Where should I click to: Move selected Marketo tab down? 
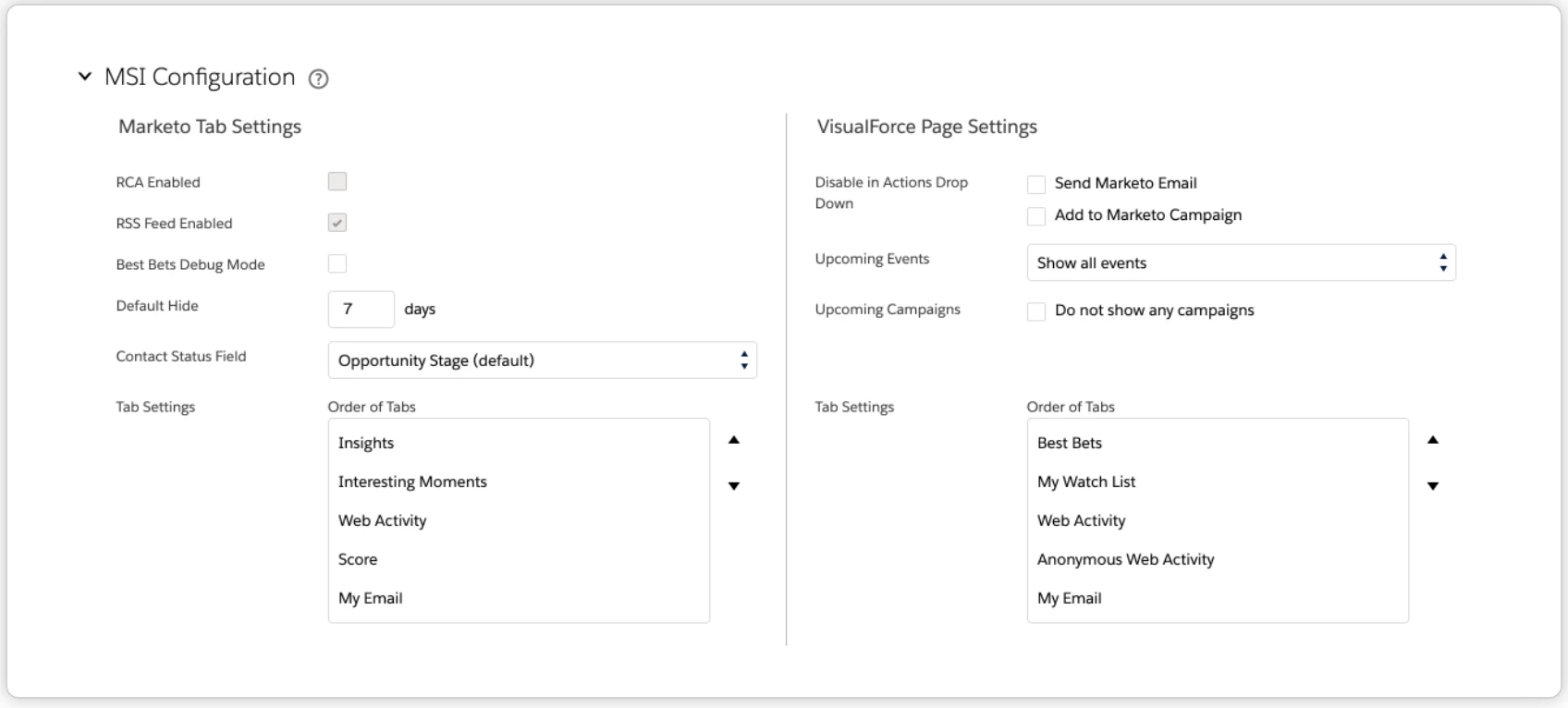click(x=734, y=486)
